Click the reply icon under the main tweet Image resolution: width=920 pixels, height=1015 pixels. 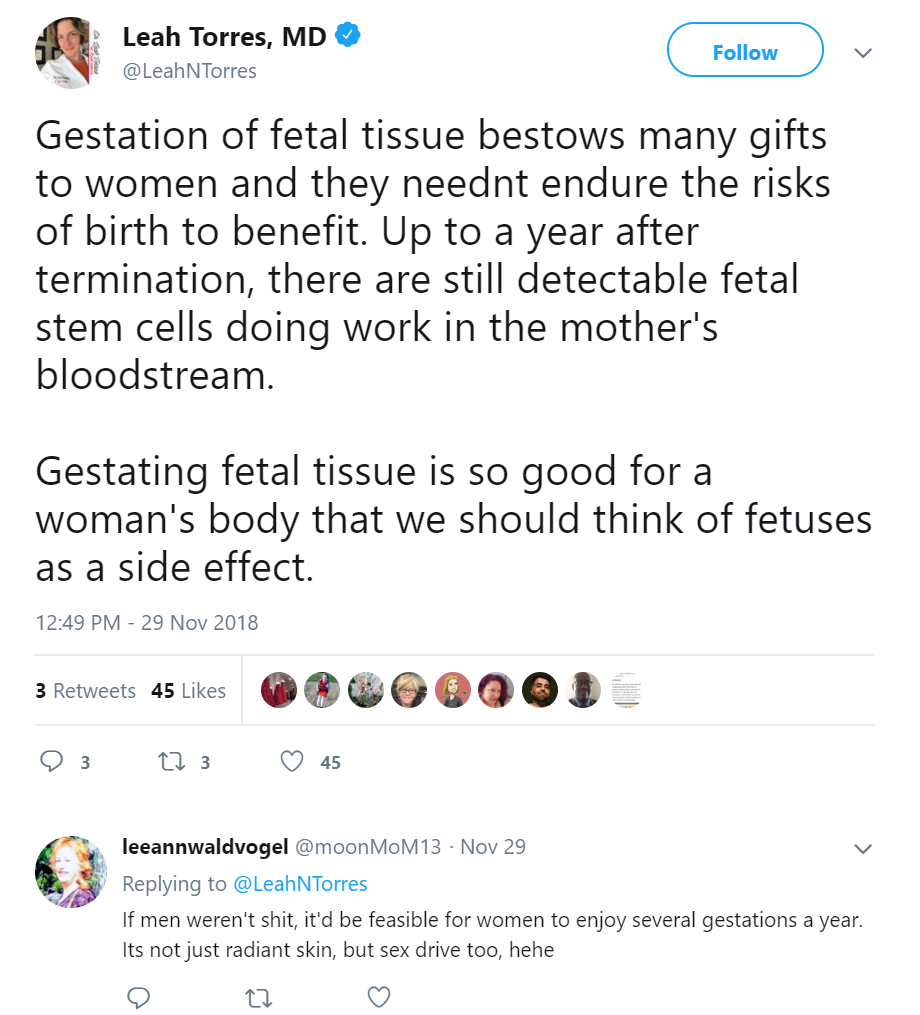pos(52,762)
